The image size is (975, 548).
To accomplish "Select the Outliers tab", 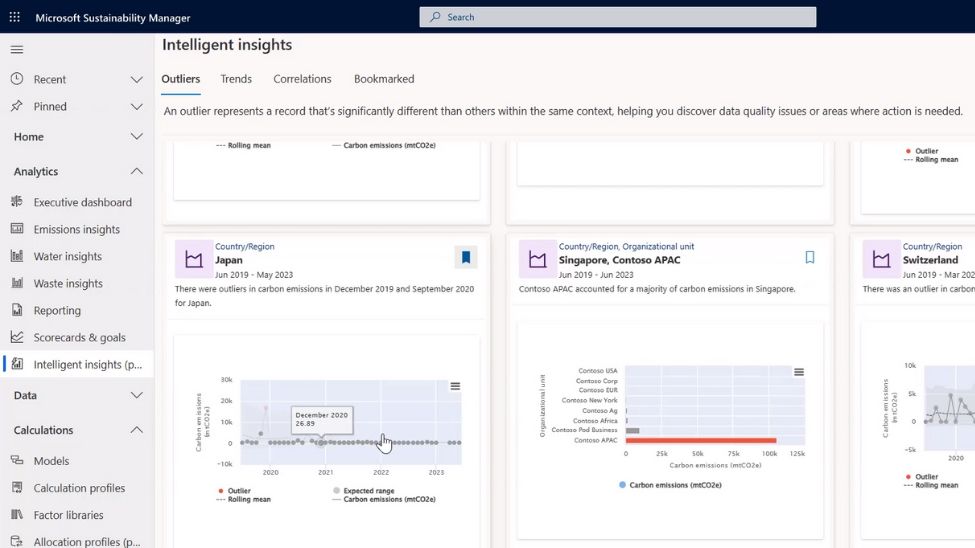I will (x=180, y=79).
